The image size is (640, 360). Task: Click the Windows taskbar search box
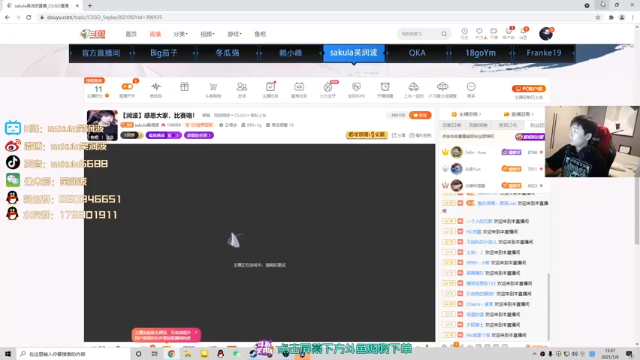tap(74, 354)
